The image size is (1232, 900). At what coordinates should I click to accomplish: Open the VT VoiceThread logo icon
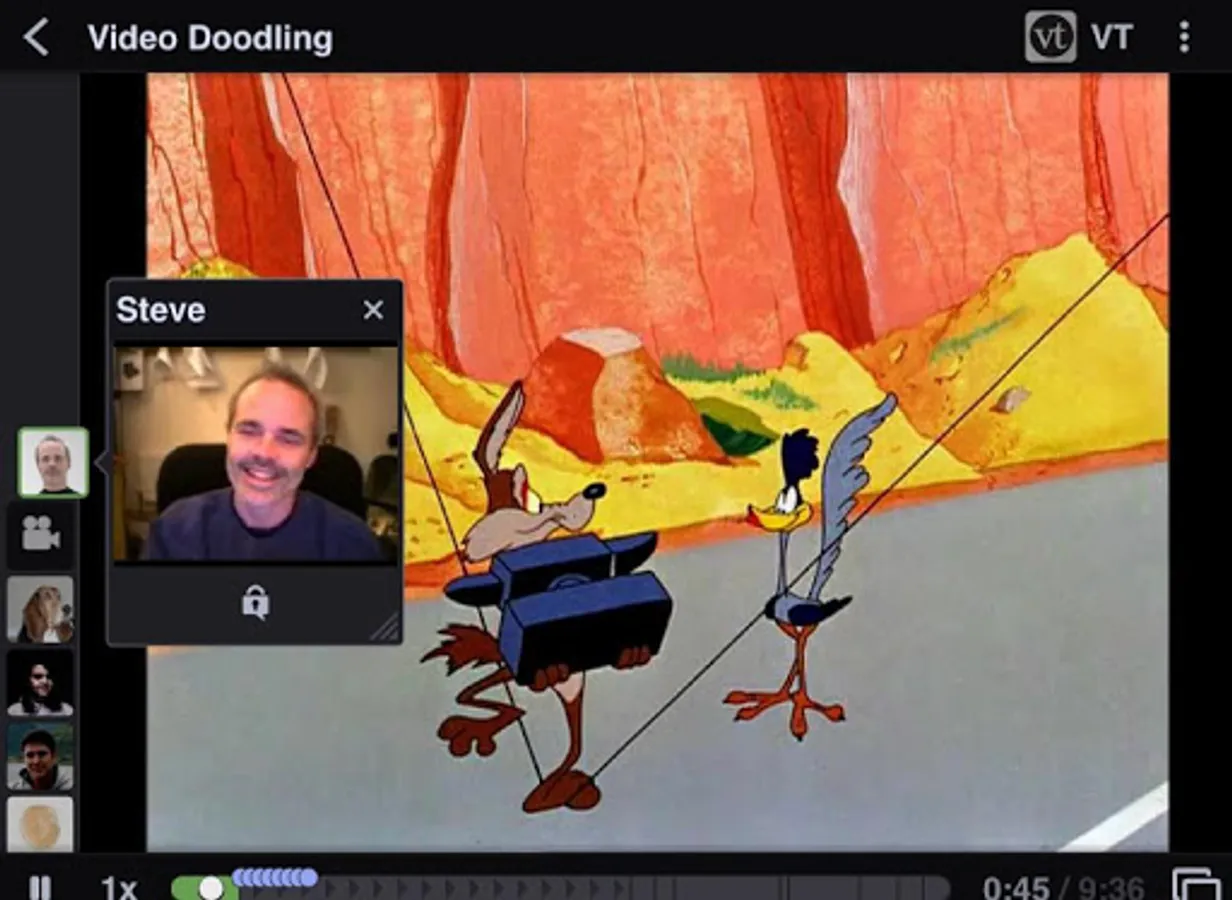[x=1050, y=37]
